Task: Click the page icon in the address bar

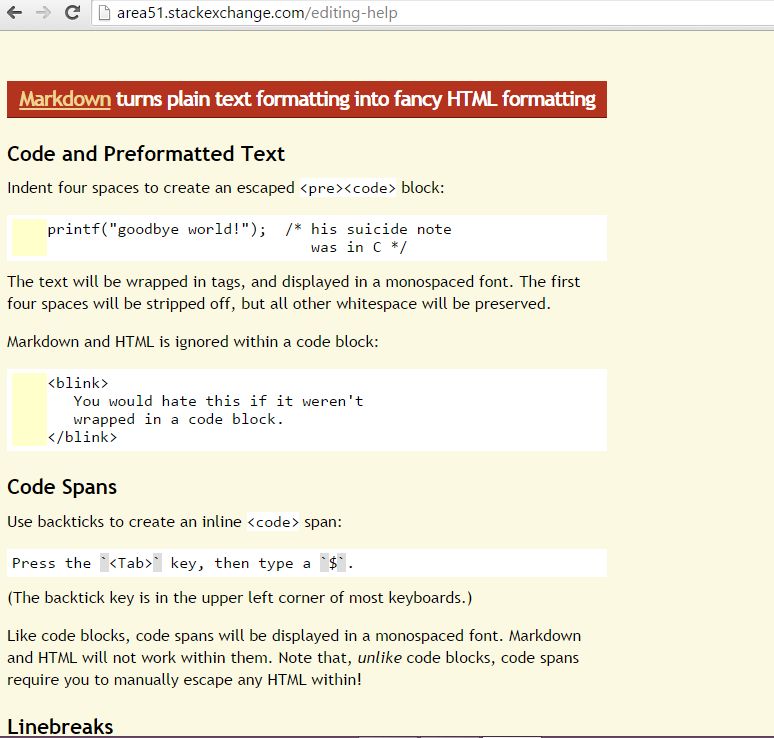Action: click(x=104, y=13)
